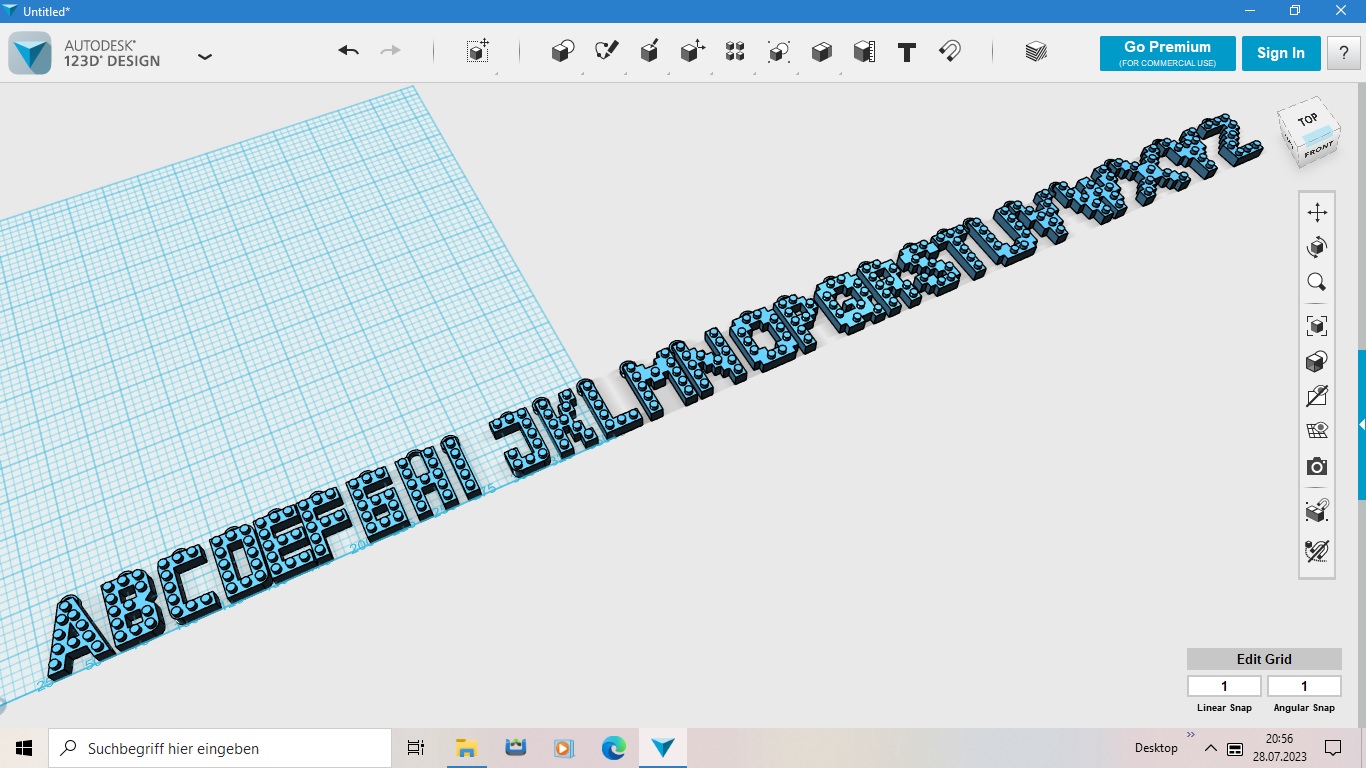Click the Sign In button
Image resolution: width=1366 pixels, height=768 pixels.
1281,53
